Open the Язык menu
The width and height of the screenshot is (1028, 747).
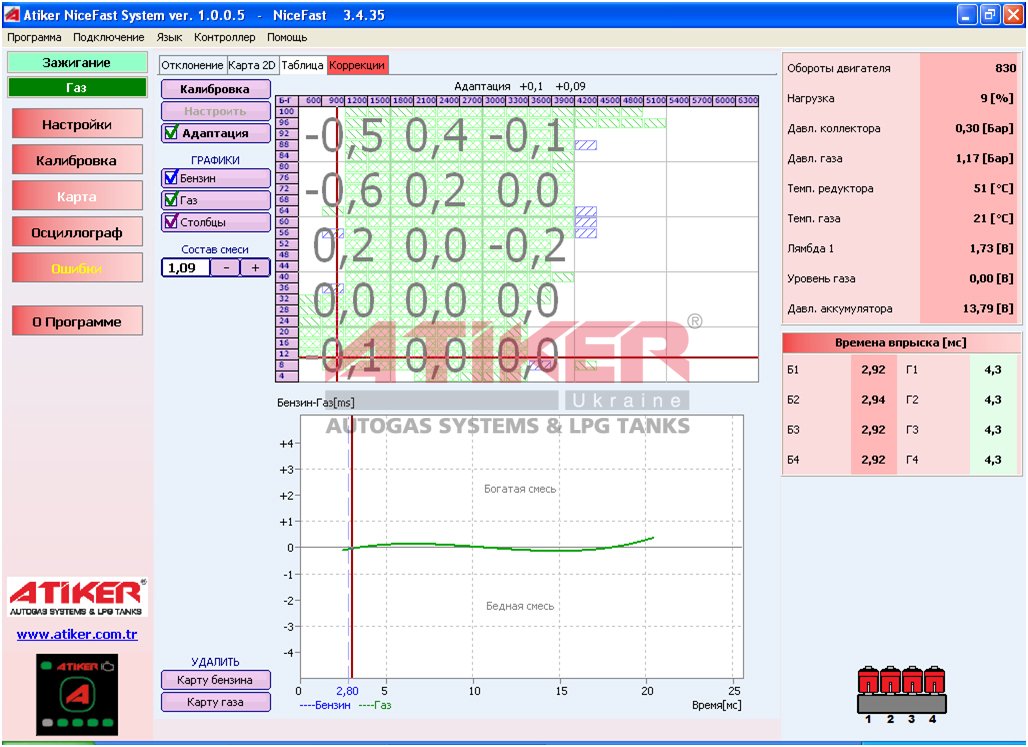click(x=169, y=37)
